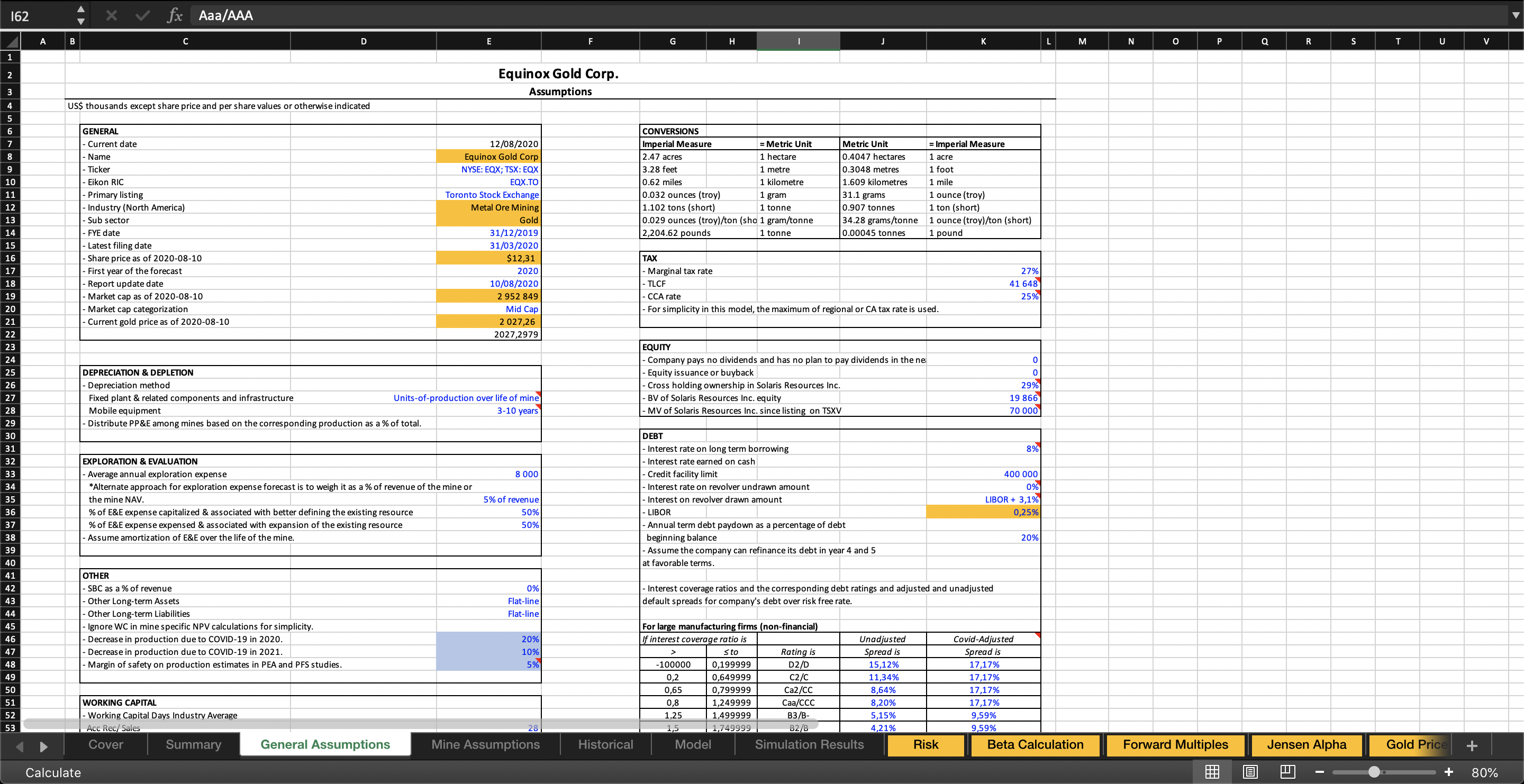This screenshot has height=784, width=1524.
Task: Select column C header
Action: (x=185, y=41)
